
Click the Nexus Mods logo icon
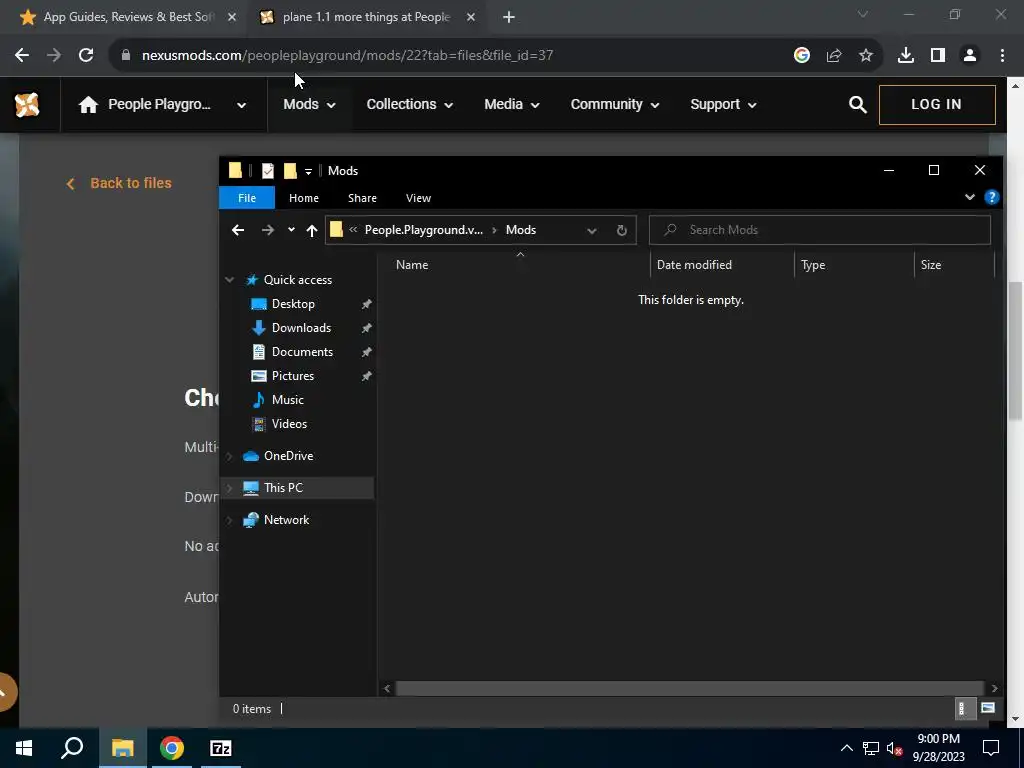pyautogui.click(x=27, y=104)
